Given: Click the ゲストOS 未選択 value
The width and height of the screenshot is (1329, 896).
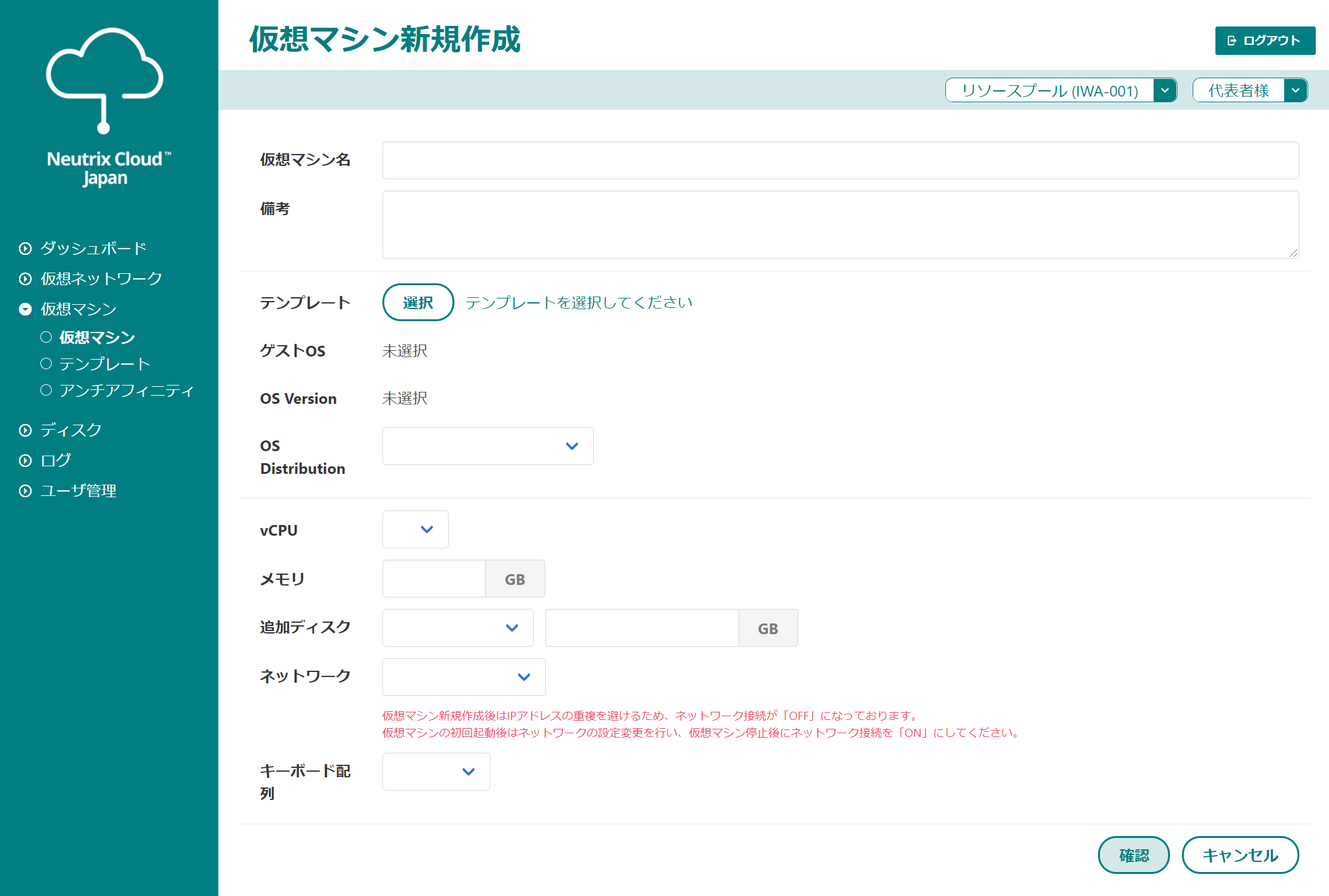Looking at the screenshot, I should tap(405, 351).
